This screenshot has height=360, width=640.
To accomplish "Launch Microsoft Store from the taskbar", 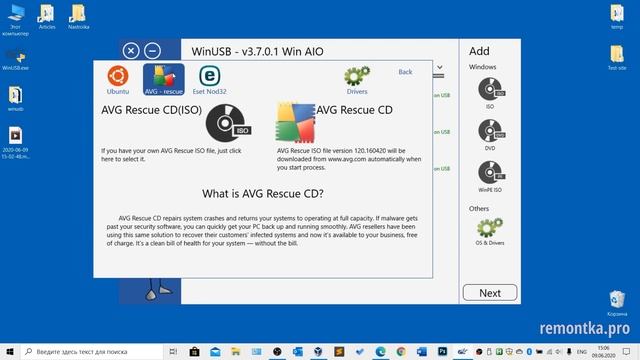I will tap(194, 351).
